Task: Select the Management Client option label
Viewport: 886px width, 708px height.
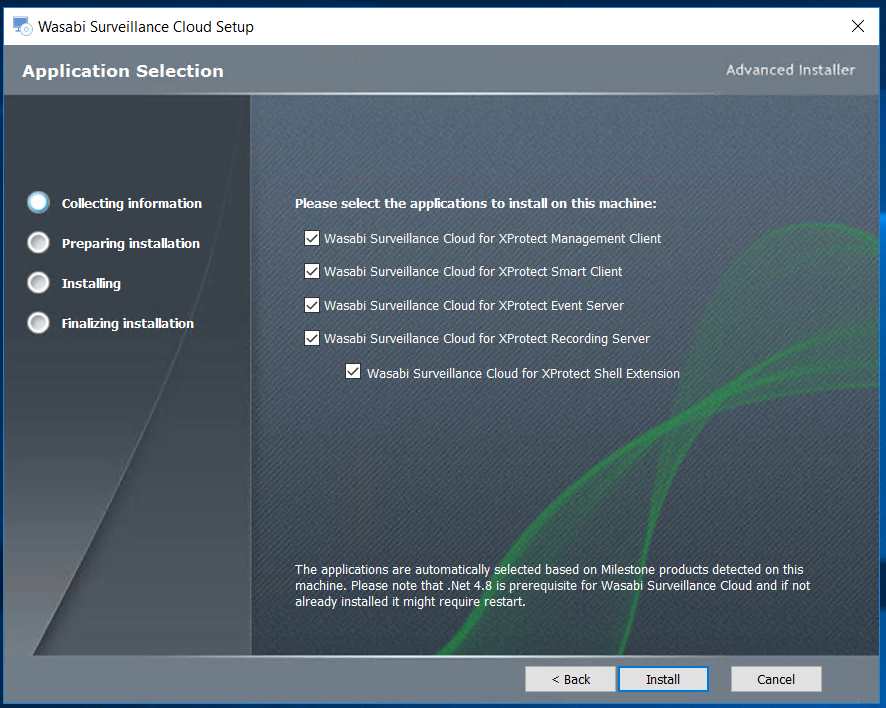Action: [492, 238]
